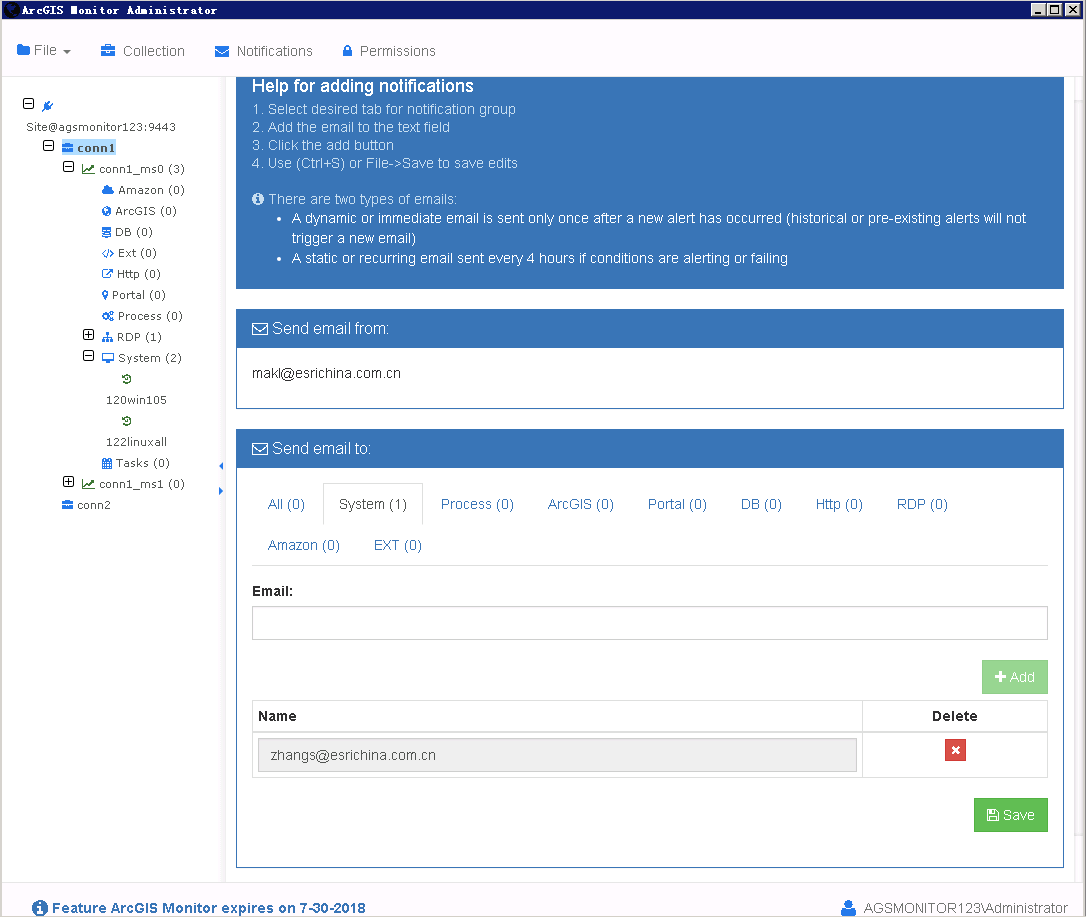Click the conn2 briefcase icon
Viewport: 1086px width, 917px height.
(67, 505)
